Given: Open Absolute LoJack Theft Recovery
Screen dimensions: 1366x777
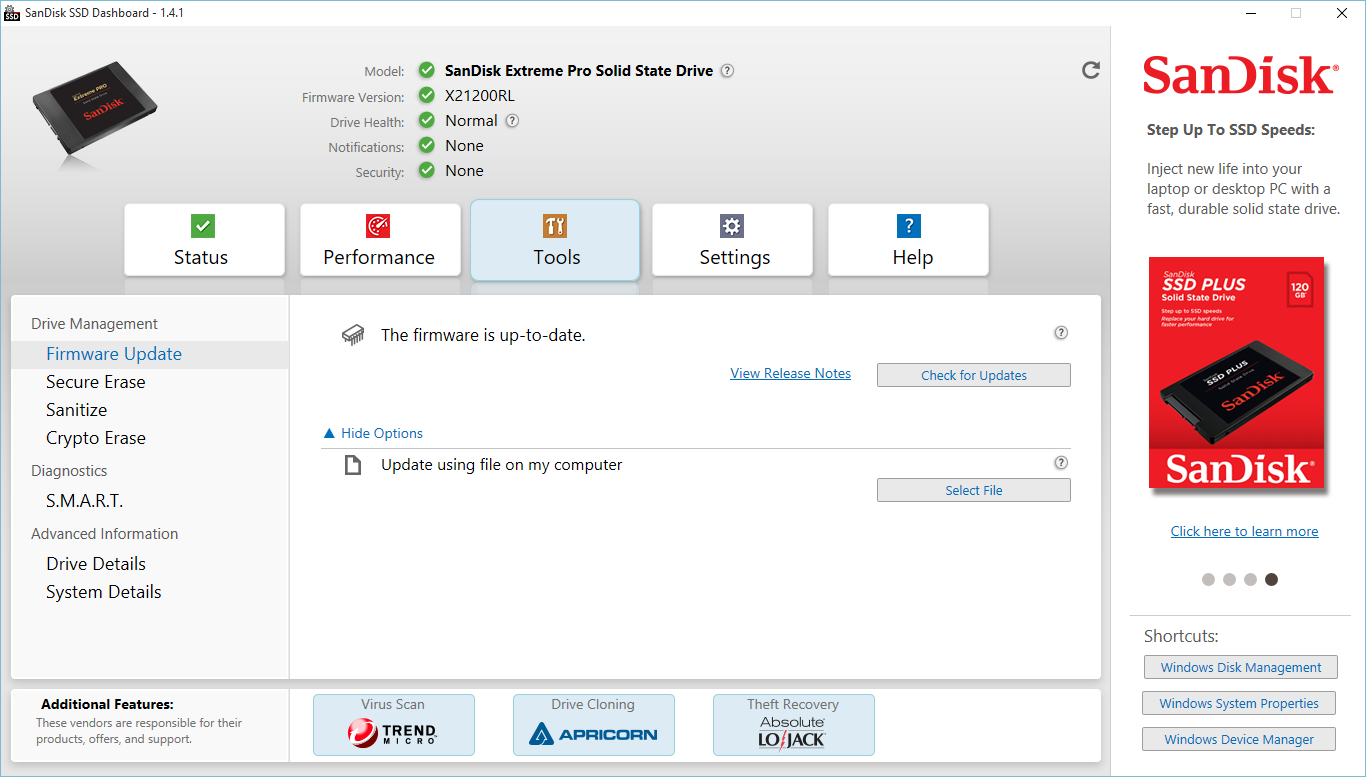Looking at the screenshot, I should 794,725.
